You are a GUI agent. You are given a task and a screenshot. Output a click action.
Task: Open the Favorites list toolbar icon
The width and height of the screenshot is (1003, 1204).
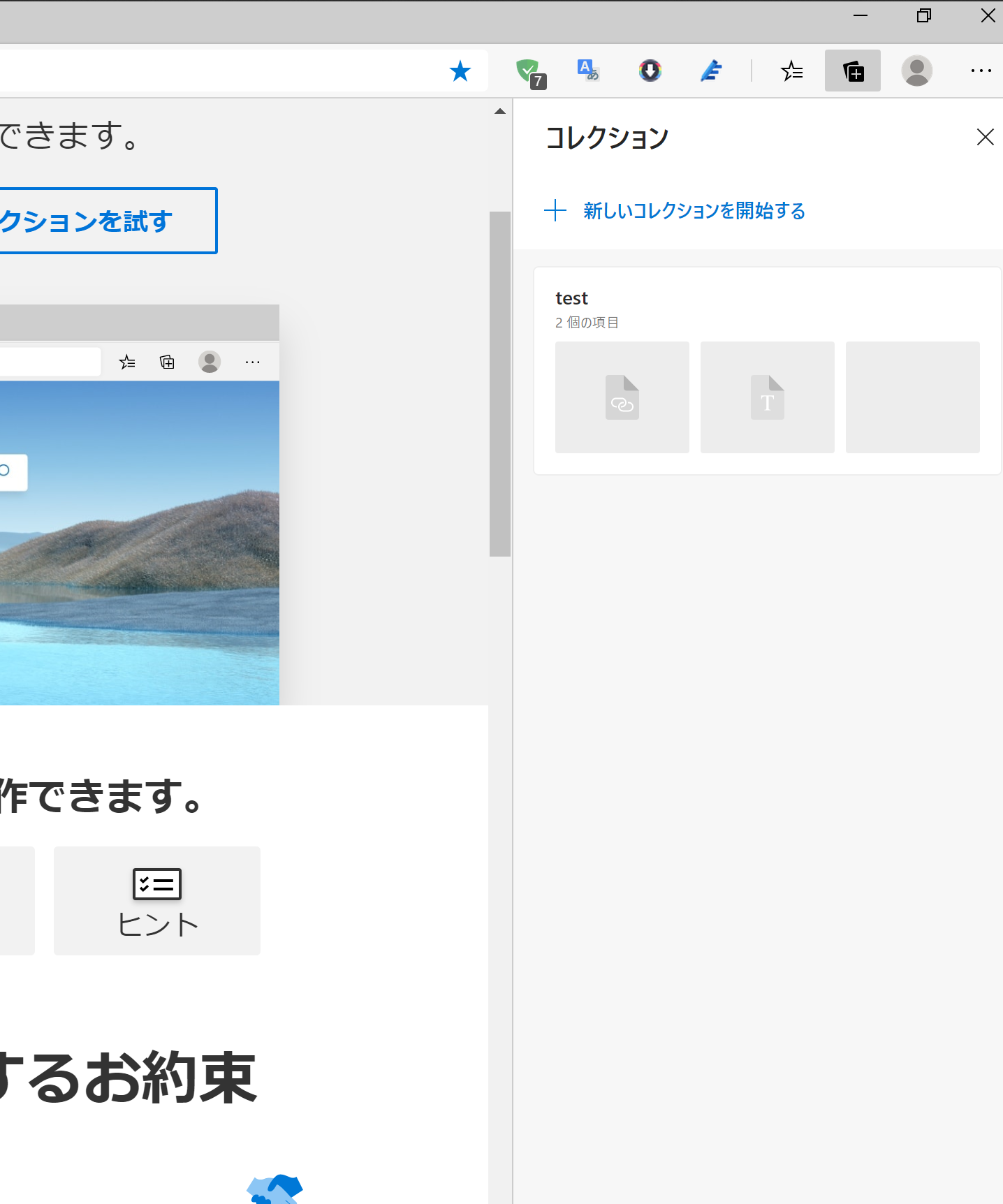click(792, 71)
